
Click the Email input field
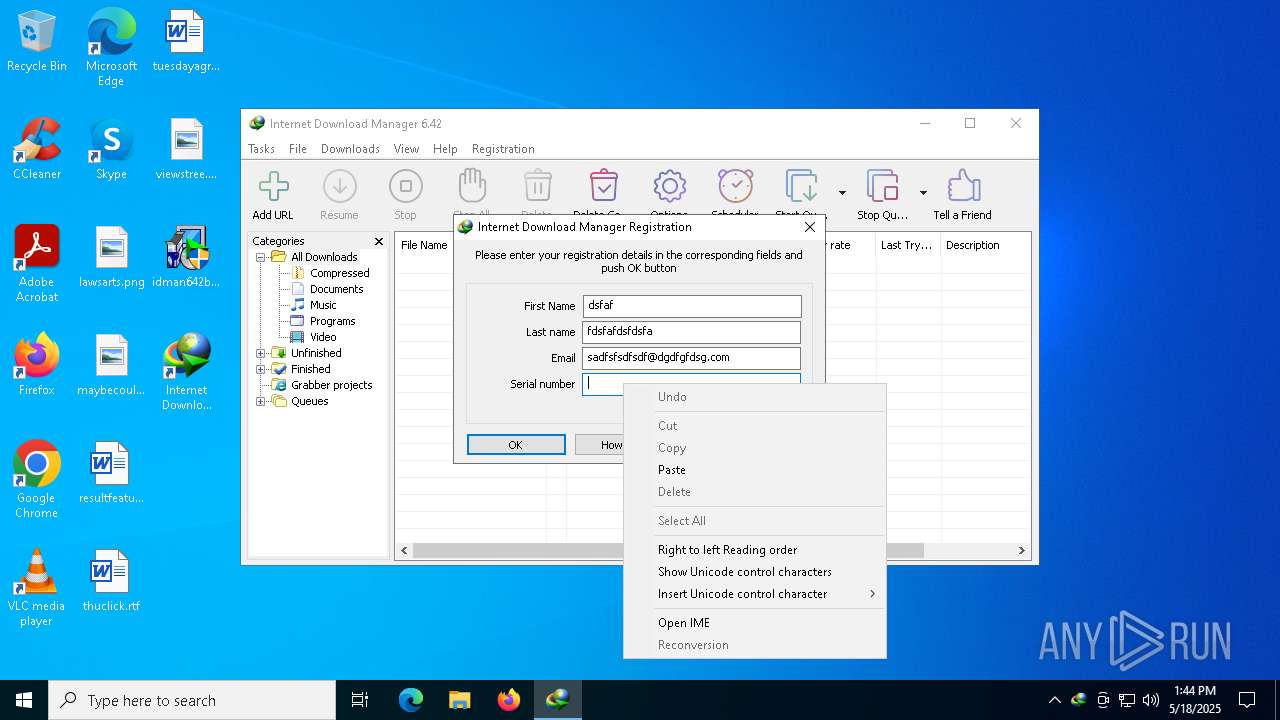(x=692, y=358)
